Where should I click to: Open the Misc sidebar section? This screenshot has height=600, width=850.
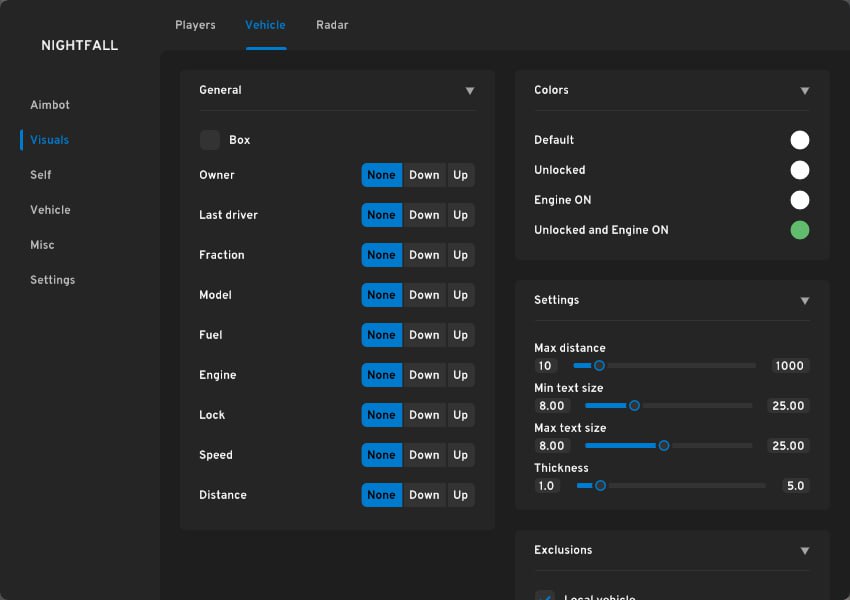[42, 245]
